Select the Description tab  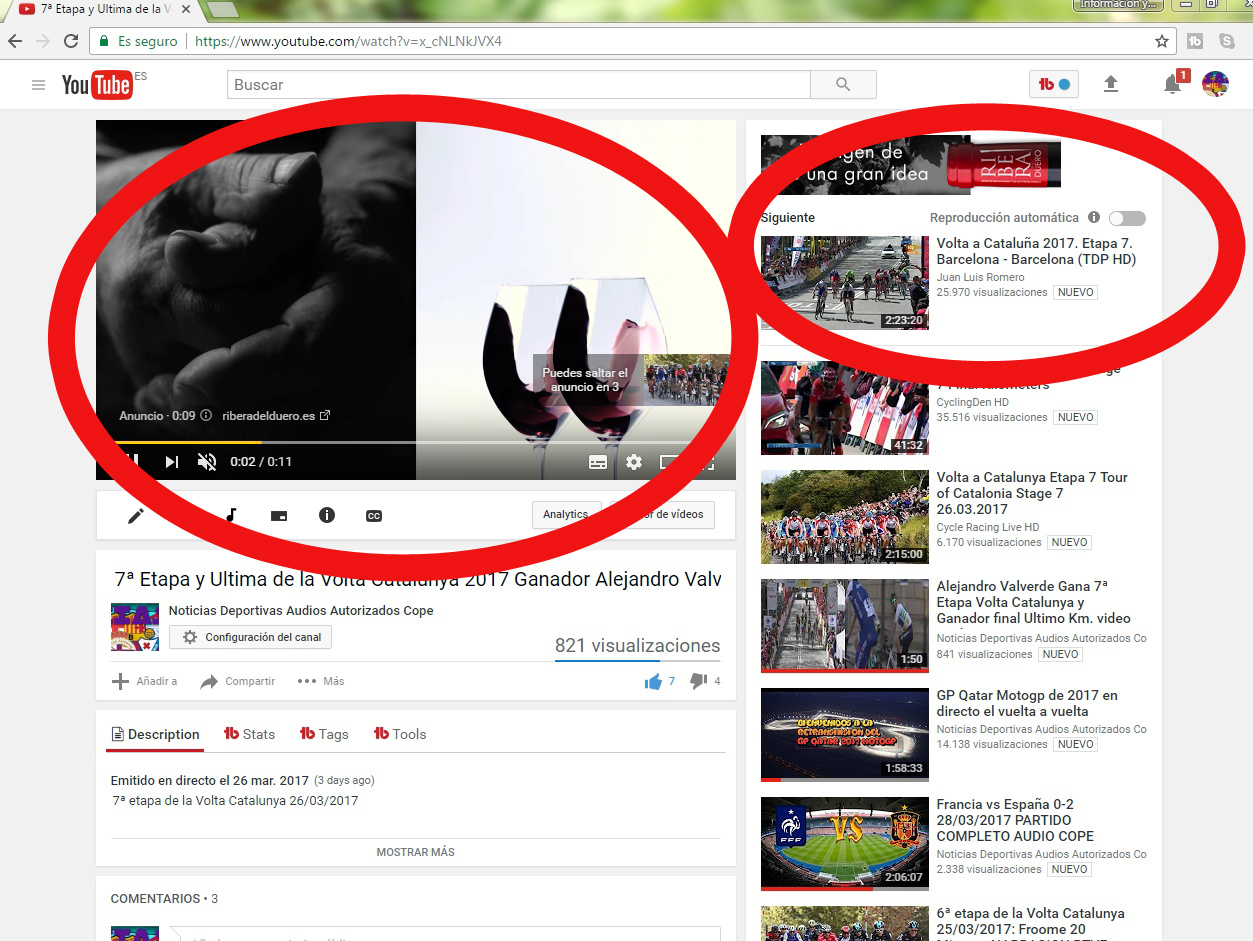point(155,734)
